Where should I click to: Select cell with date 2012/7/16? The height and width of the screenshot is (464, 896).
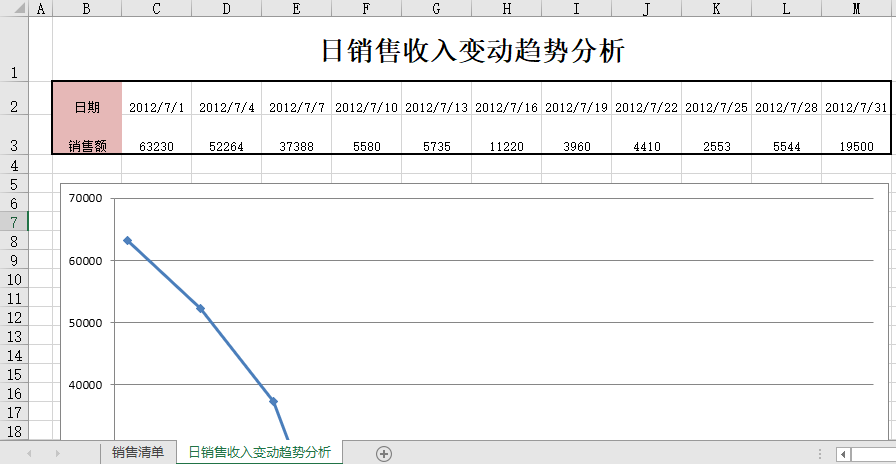pyautogui.click(x=507, y=107)
